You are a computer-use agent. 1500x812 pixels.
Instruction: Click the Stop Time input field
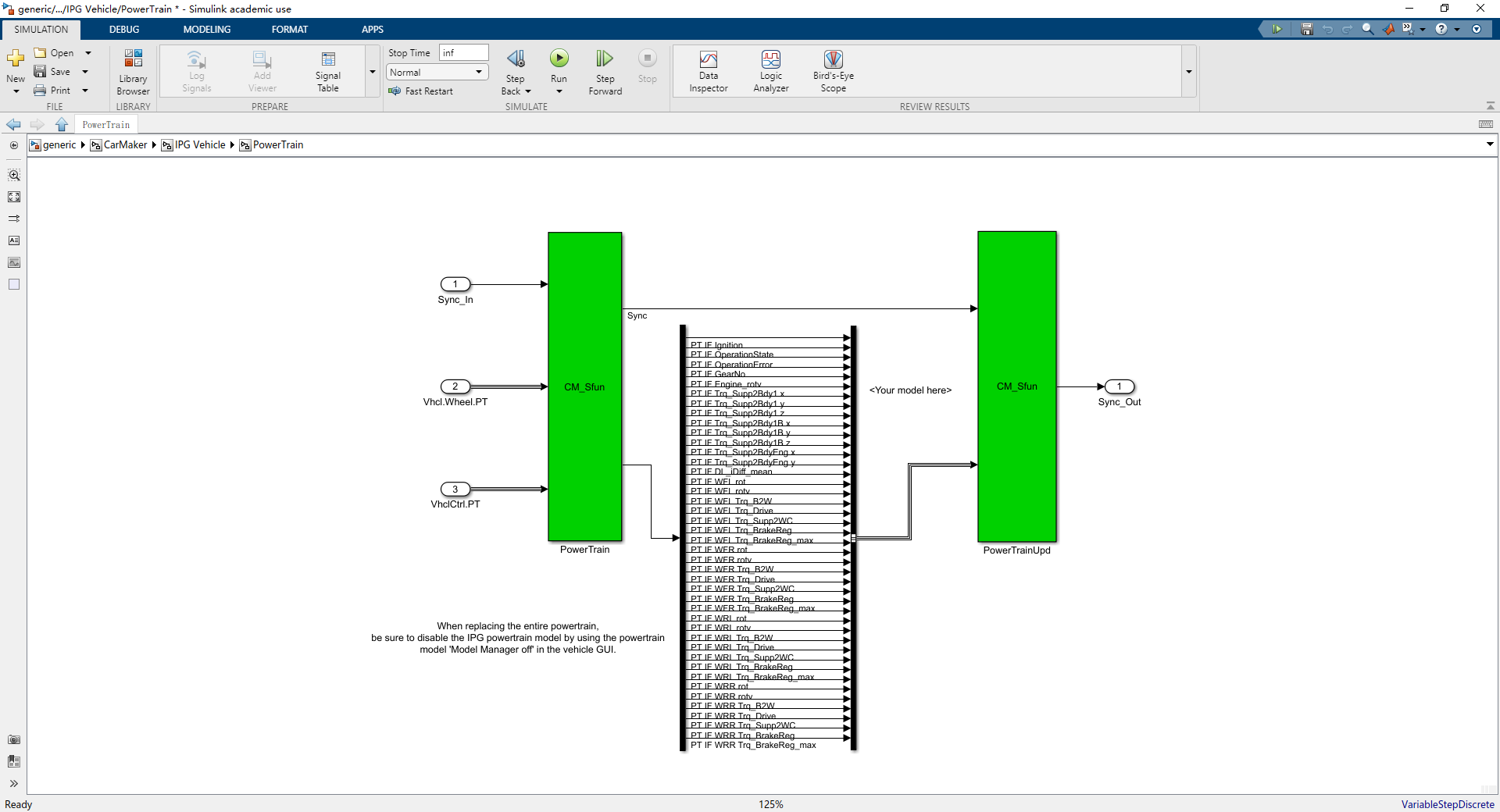[464, 53]
